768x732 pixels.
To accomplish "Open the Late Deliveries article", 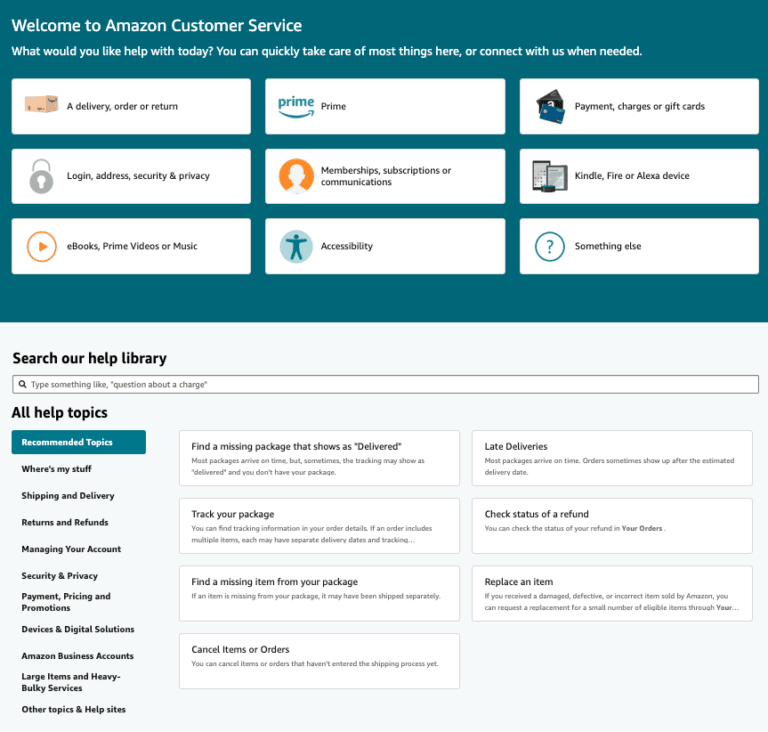I will click(x=612, y=458).
